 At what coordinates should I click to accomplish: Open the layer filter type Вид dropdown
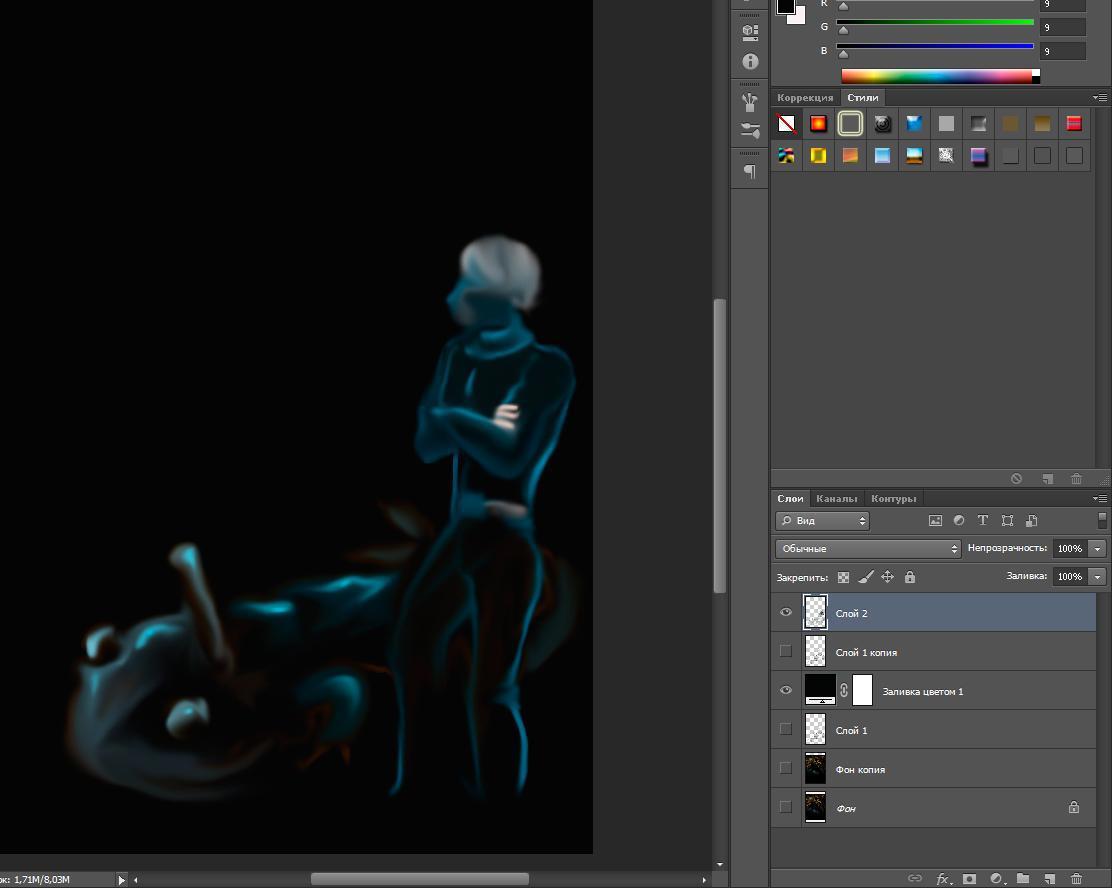coord(822,521)
